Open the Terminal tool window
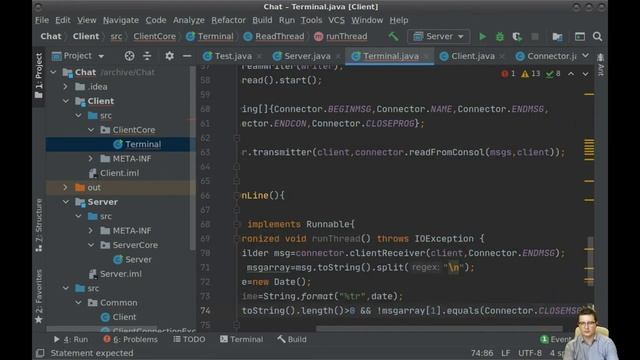640x360 pixels. coord(242,340)
